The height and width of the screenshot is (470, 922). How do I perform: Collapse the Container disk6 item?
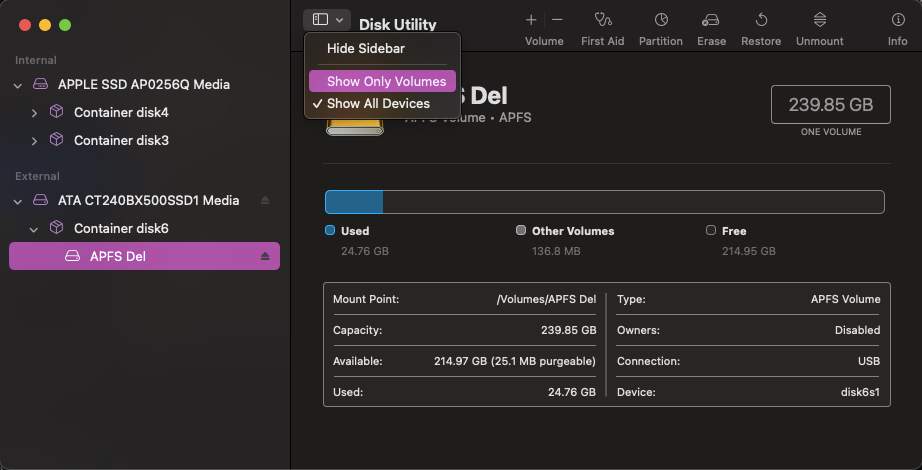pos(35,228)
